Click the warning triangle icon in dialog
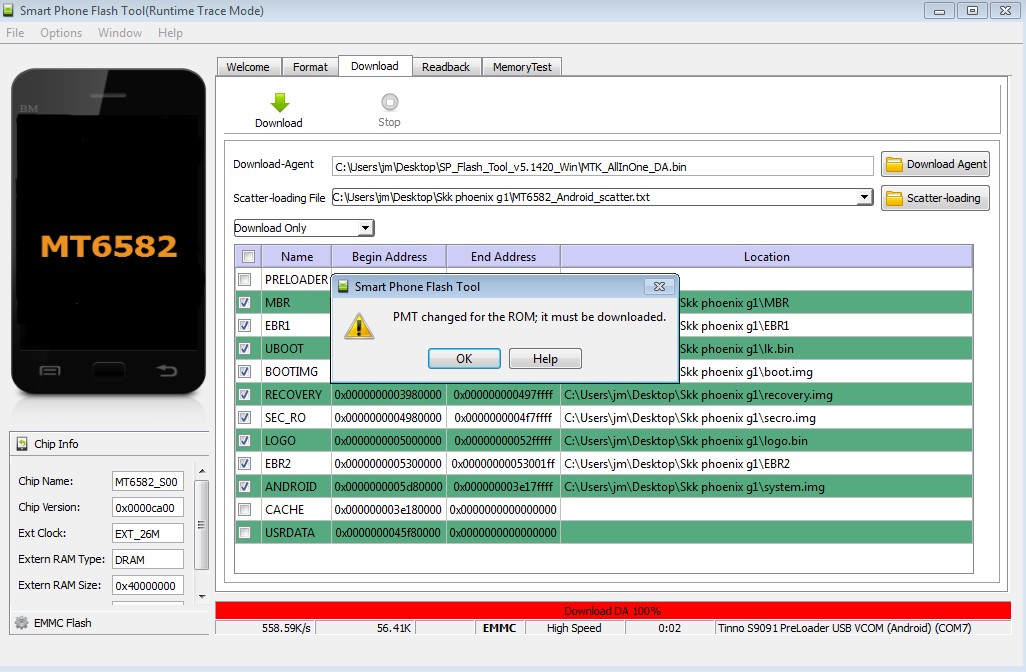This screenshot has width=1026, height=672. [x=359, y=326]
